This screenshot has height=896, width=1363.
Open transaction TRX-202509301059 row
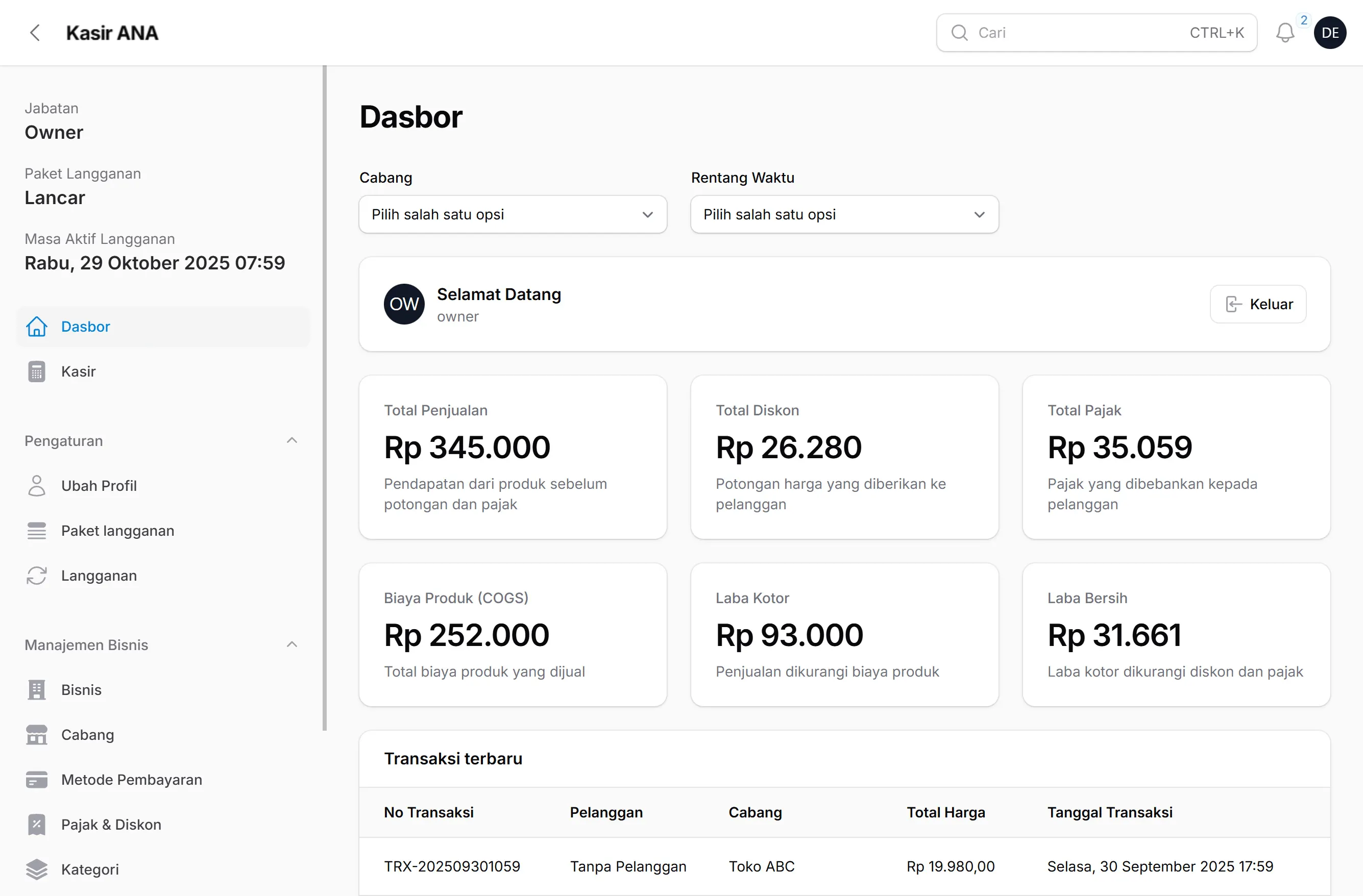(x=452, y=866)
